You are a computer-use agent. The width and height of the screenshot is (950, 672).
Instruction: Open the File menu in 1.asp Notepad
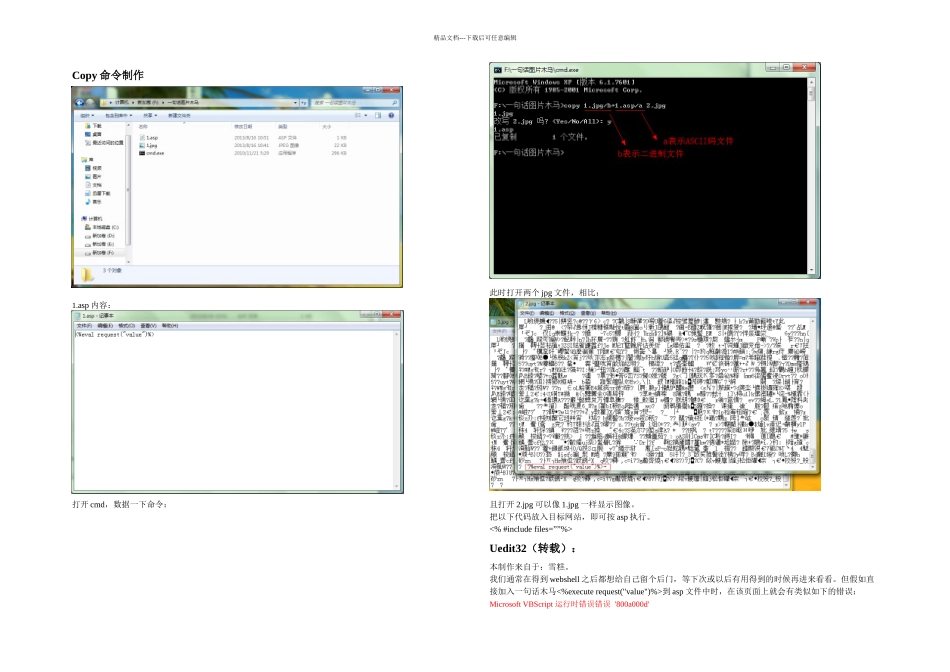[84, 326]
